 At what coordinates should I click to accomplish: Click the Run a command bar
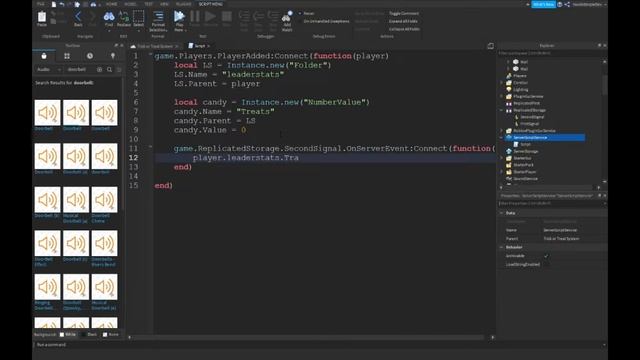tap(320, 345)
